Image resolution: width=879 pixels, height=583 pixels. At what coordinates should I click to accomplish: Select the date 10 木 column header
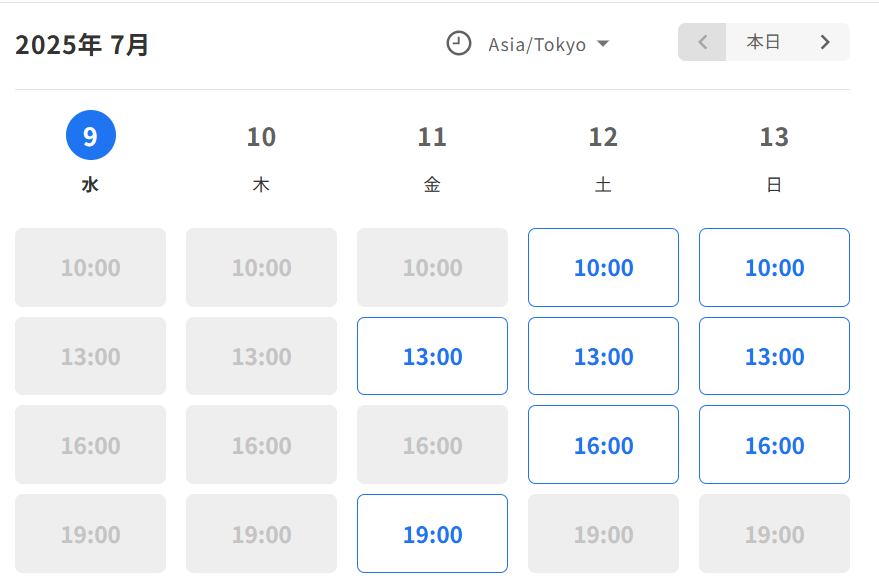(x=261, y=160)
